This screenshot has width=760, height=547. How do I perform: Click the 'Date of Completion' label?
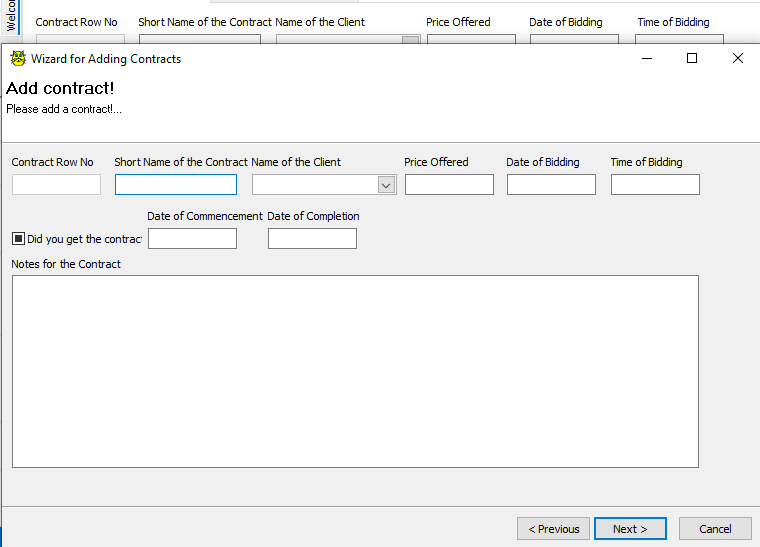[313, 216]
